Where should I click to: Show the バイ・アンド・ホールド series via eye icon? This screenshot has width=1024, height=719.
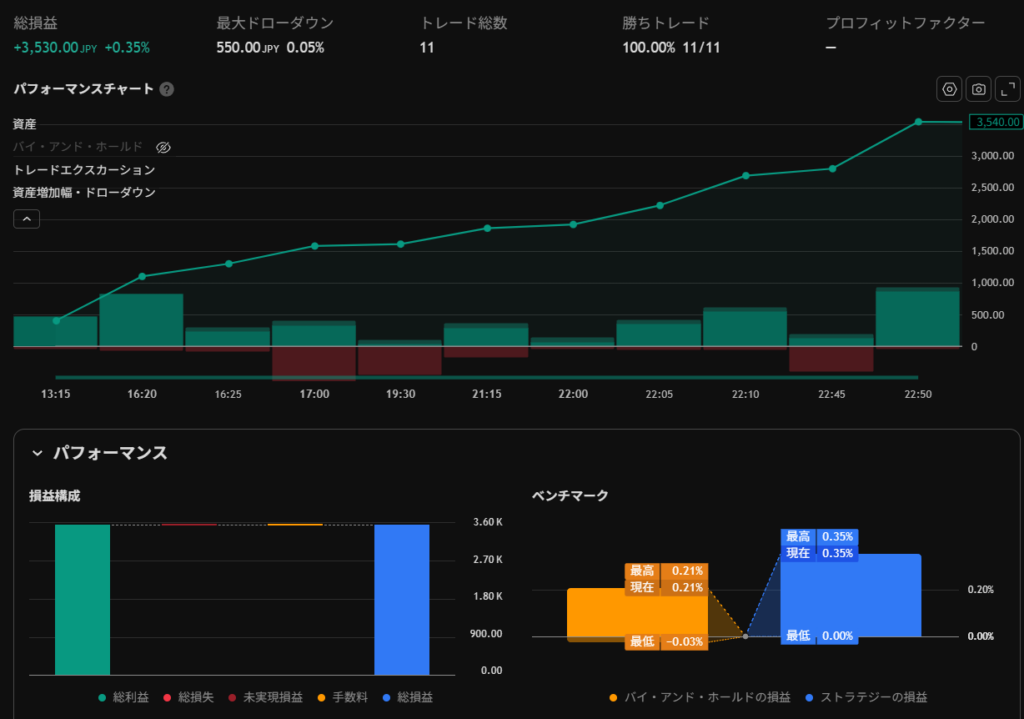[163, 147]
